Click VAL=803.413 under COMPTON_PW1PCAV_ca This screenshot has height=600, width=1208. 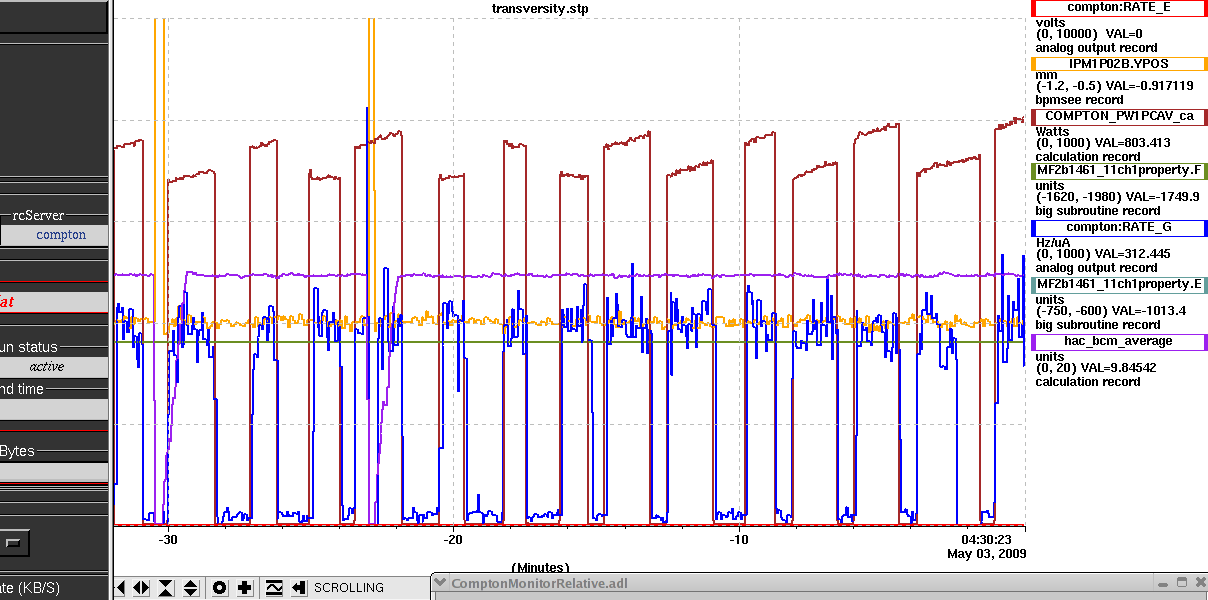1134,143
